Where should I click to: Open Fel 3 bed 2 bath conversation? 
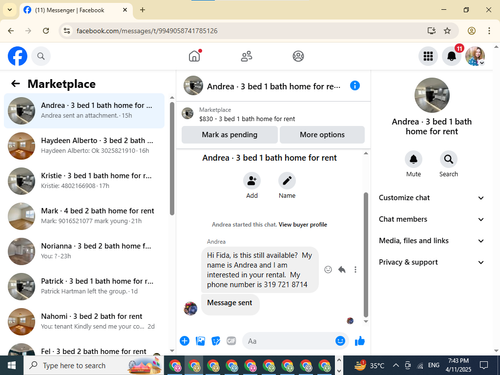click(84, 349)
